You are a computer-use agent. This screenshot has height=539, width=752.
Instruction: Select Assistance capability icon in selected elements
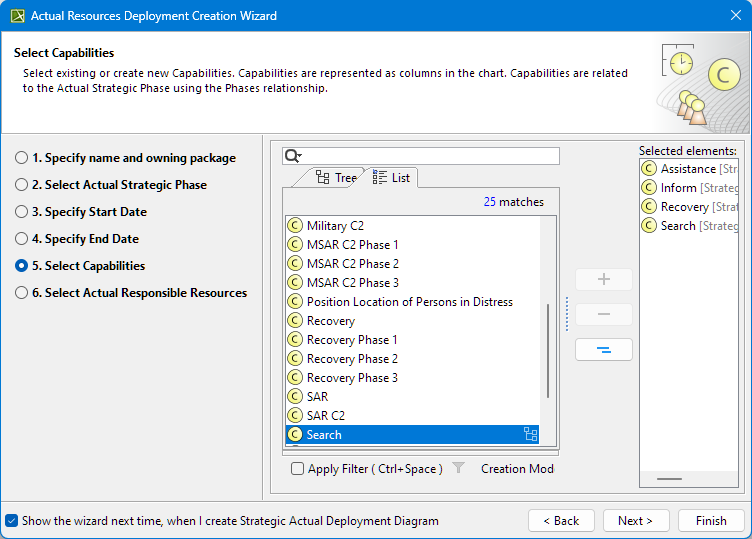[x=648, y=169]
